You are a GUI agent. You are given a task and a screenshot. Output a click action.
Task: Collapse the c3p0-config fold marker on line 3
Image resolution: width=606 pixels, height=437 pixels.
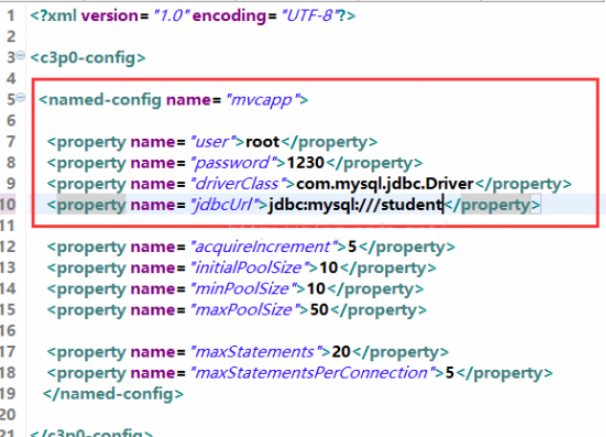pos(20,55)
